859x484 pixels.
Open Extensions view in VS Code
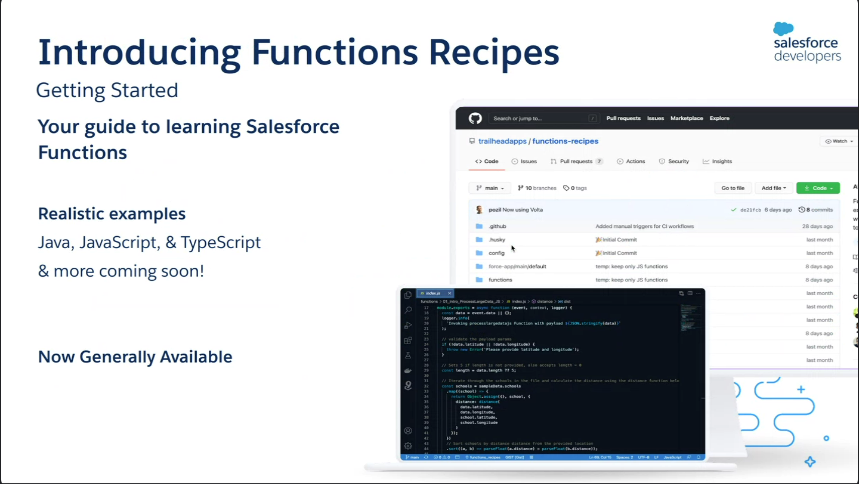[408, 340]
